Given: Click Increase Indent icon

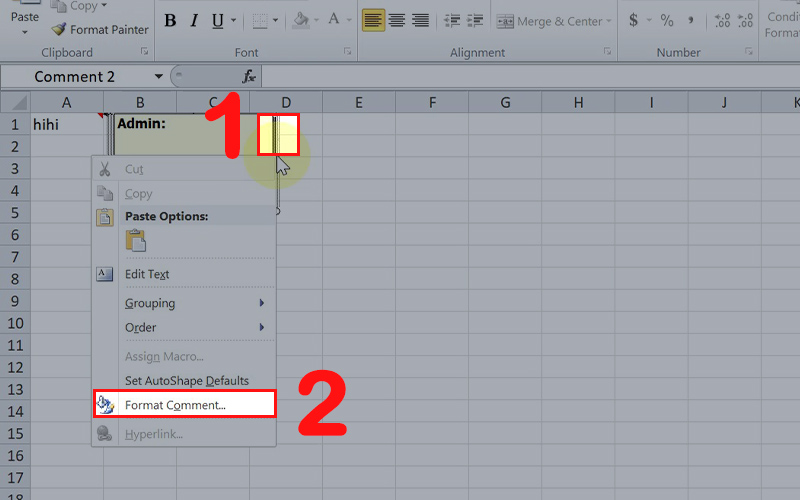Looking at the screenshot, I should (x=475, y=20).
